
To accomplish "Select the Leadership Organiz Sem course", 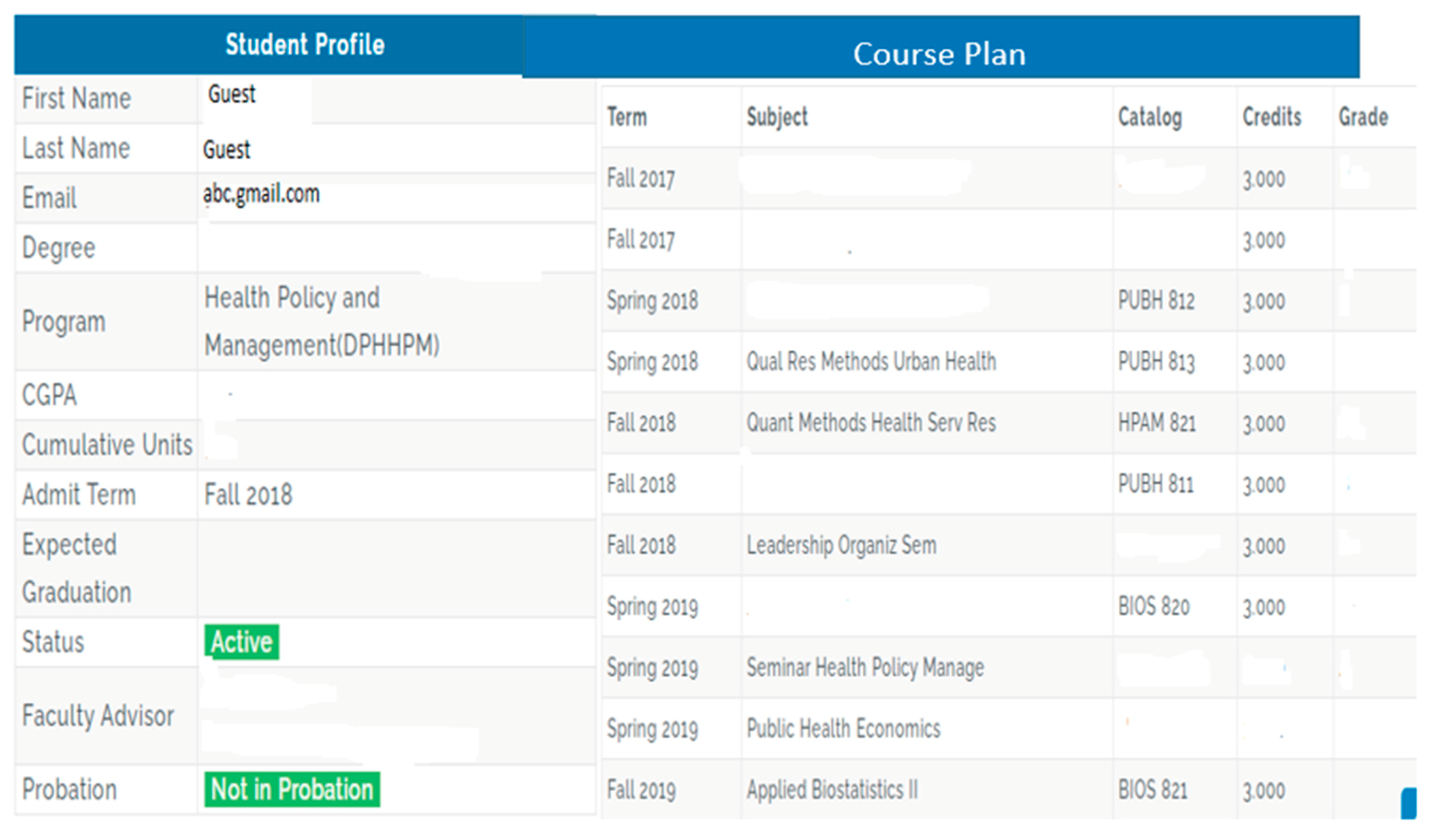I will tap(841, 545).
